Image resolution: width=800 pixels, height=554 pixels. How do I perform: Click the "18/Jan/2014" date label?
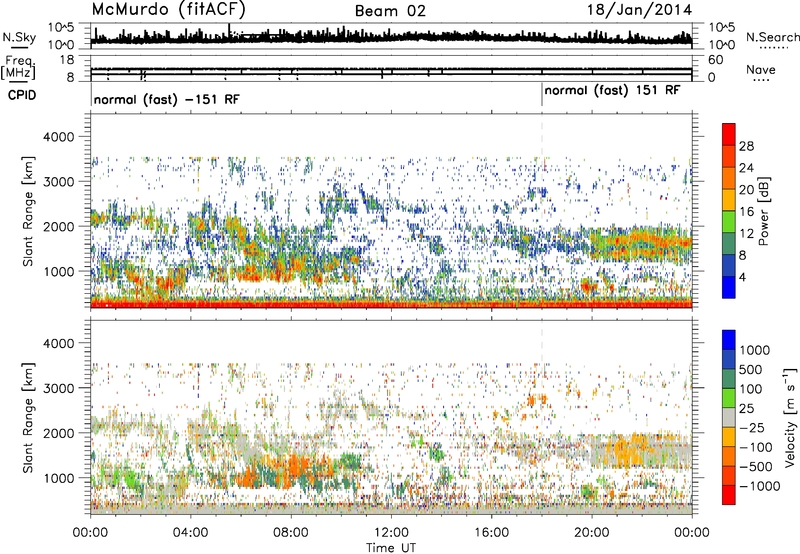pyautogui.click(x=639, y=10)
